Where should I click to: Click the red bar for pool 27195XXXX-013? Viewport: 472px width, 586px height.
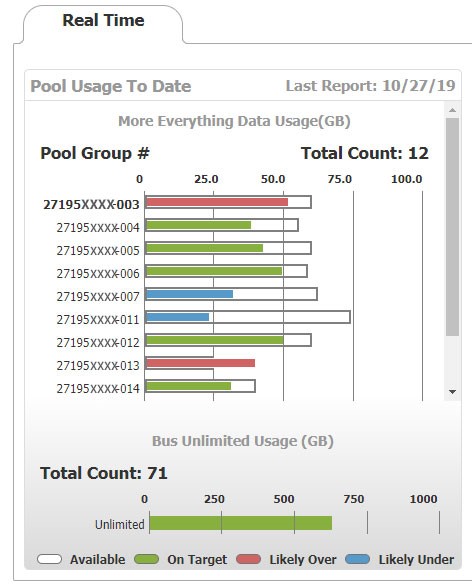click(x=200, y=363)
